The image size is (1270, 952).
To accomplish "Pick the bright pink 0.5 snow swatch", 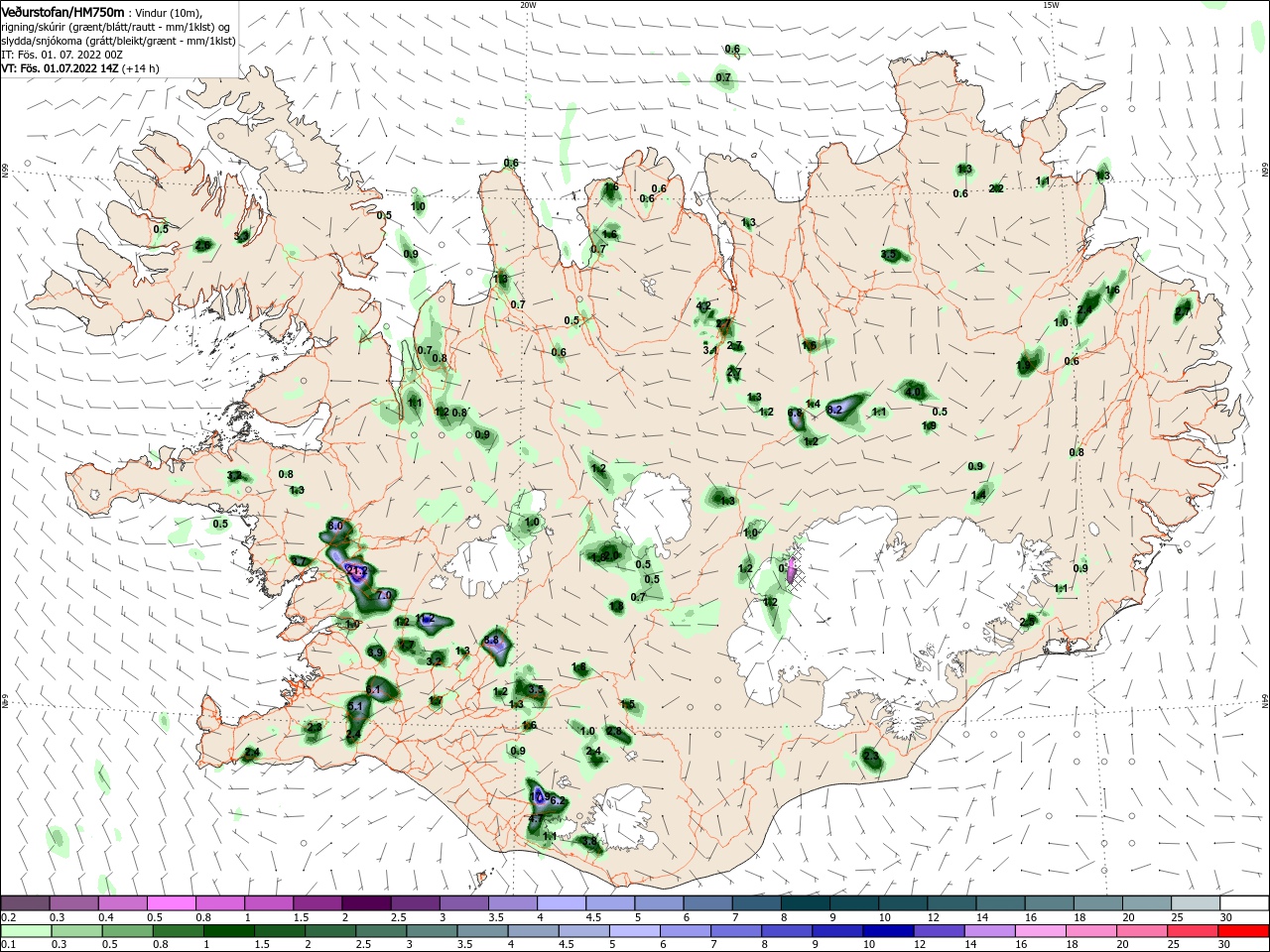I will (x=171, y=902).
